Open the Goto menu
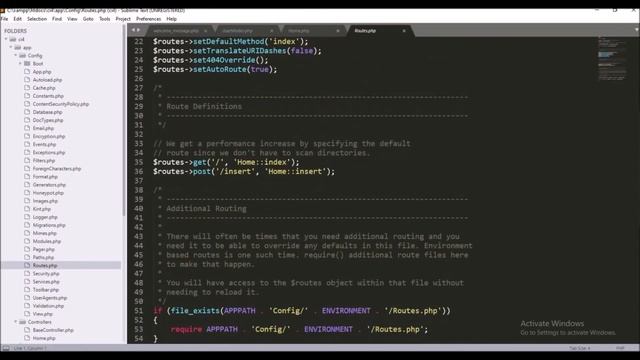Image resolution: width=640 pixels, height=360 pixels. point(88,19)
